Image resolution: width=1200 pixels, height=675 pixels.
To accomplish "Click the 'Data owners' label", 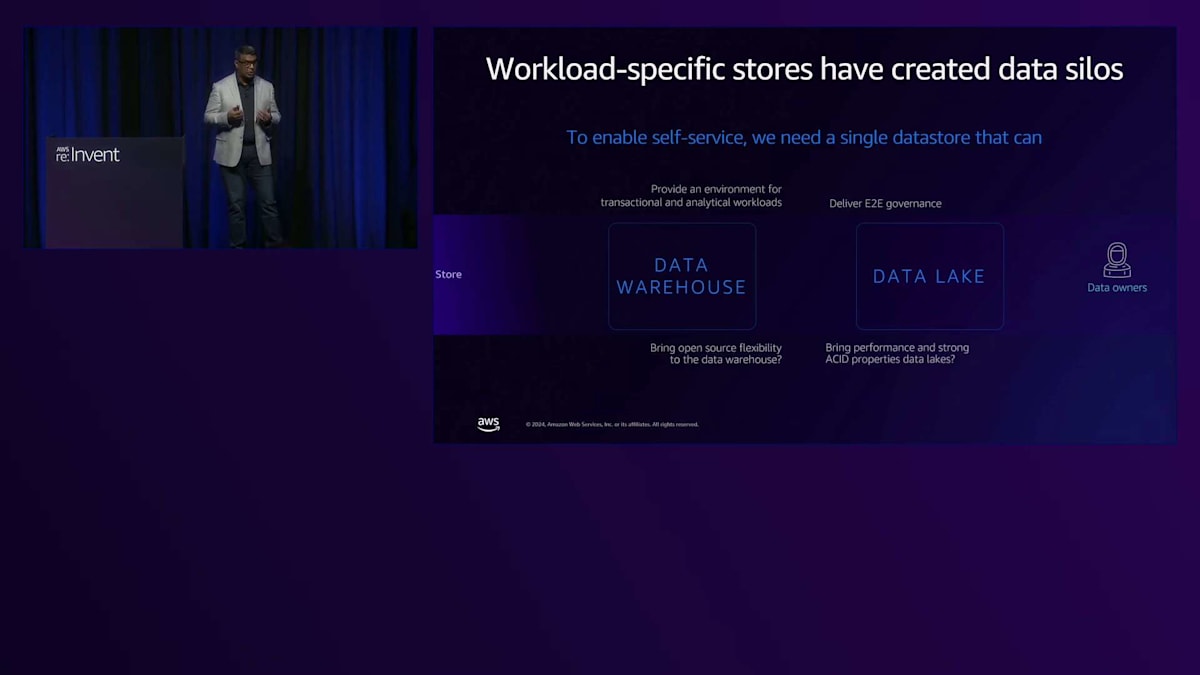I will tap(1117, 288).
